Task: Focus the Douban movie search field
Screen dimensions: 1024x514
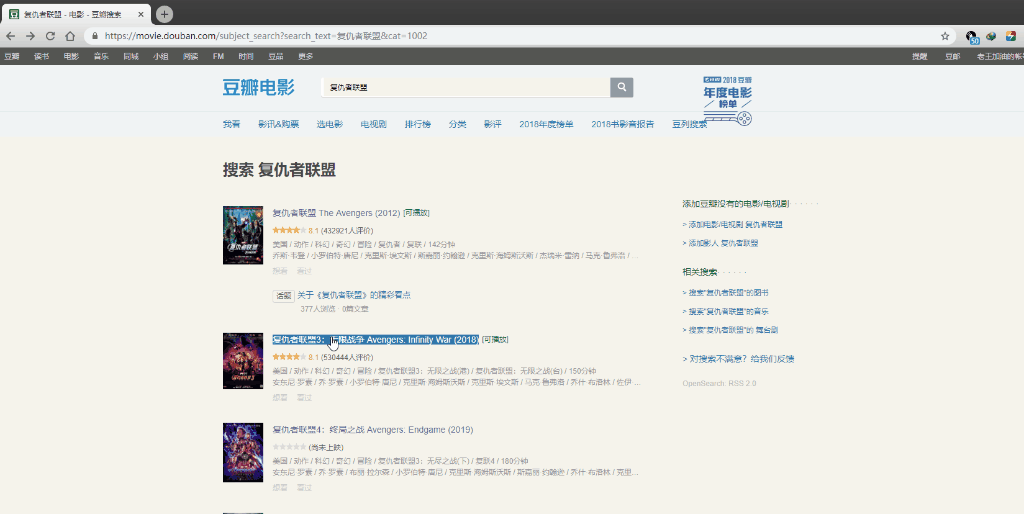Action: pos(466,87)
